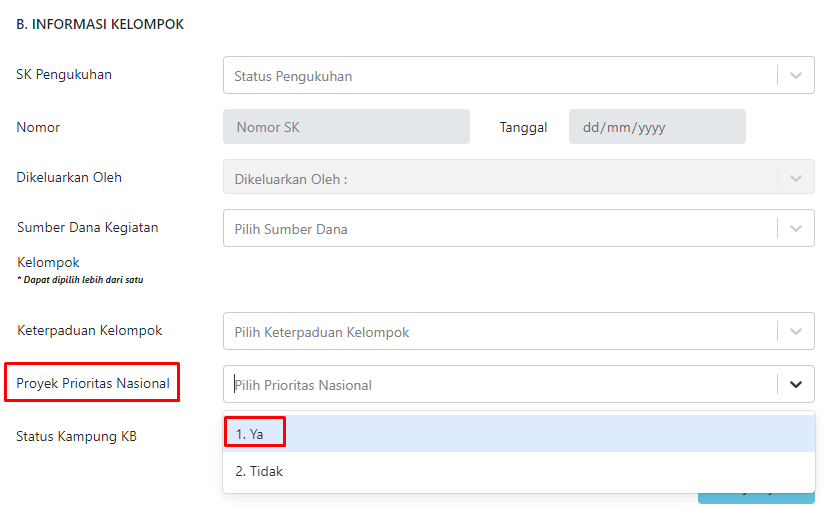This screenshot has width=828, height=532.
Task: Click the Tanggal label
Action: pyautogui.click(x=523, y=127)
